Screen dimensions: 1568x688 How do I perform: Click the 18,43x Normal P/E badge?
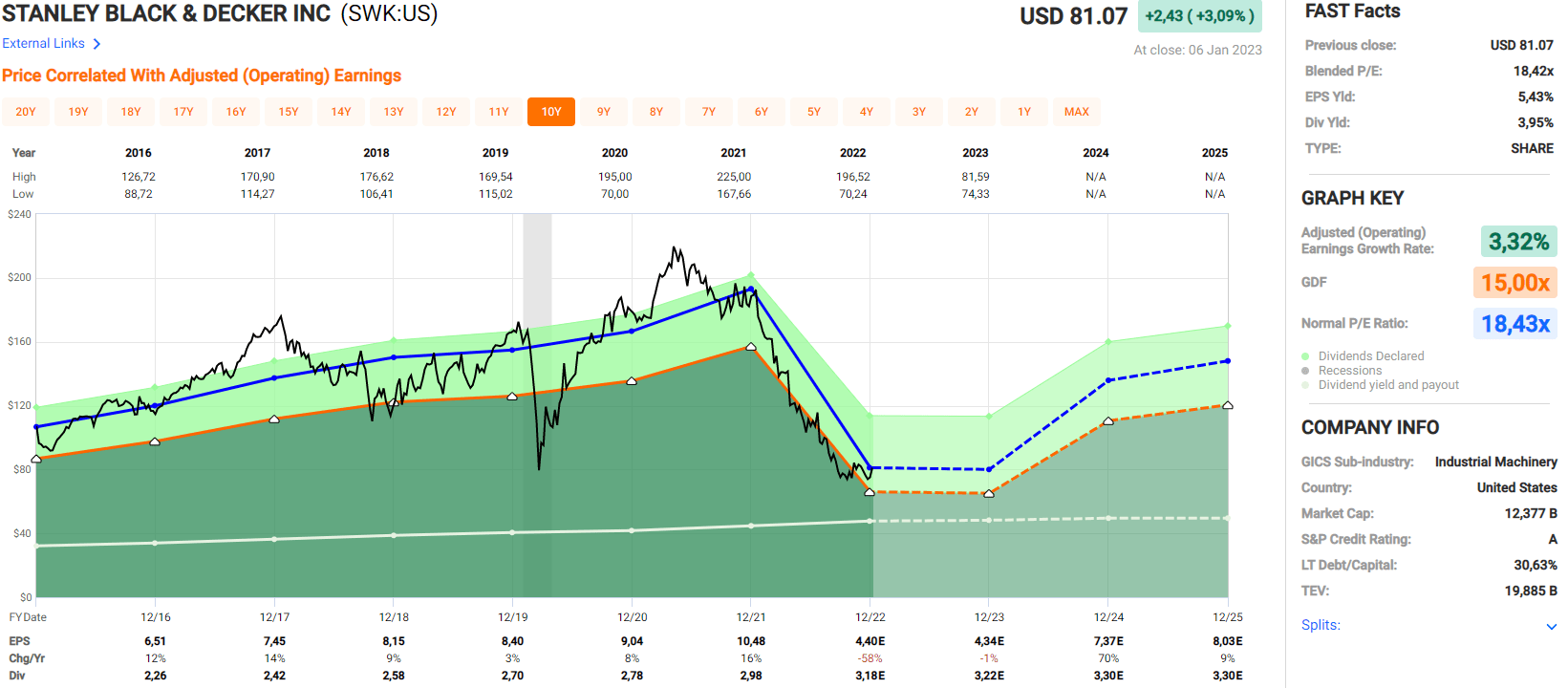point(1514,324)
